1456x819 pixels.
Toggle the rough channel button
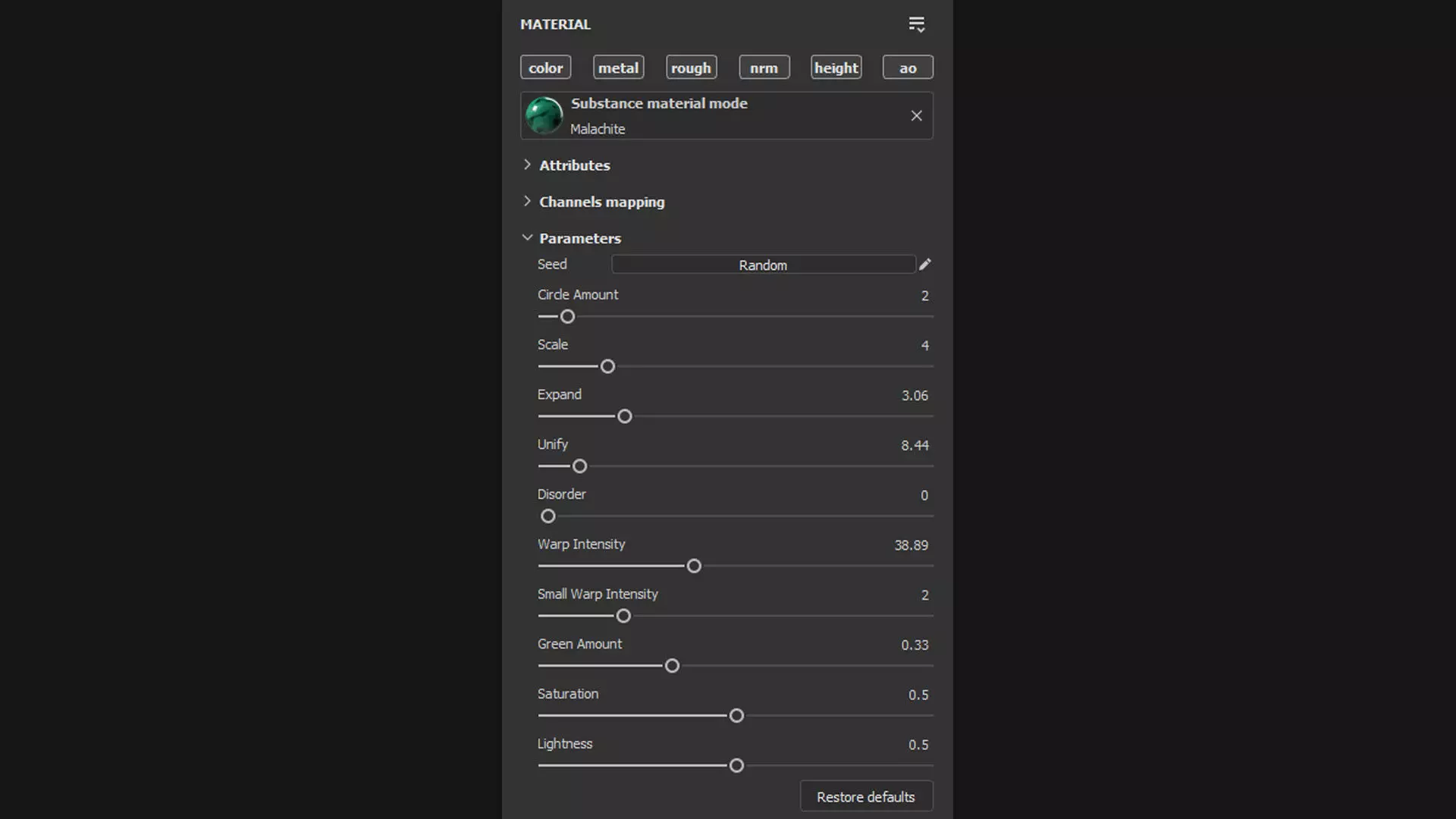coord(691,67)
